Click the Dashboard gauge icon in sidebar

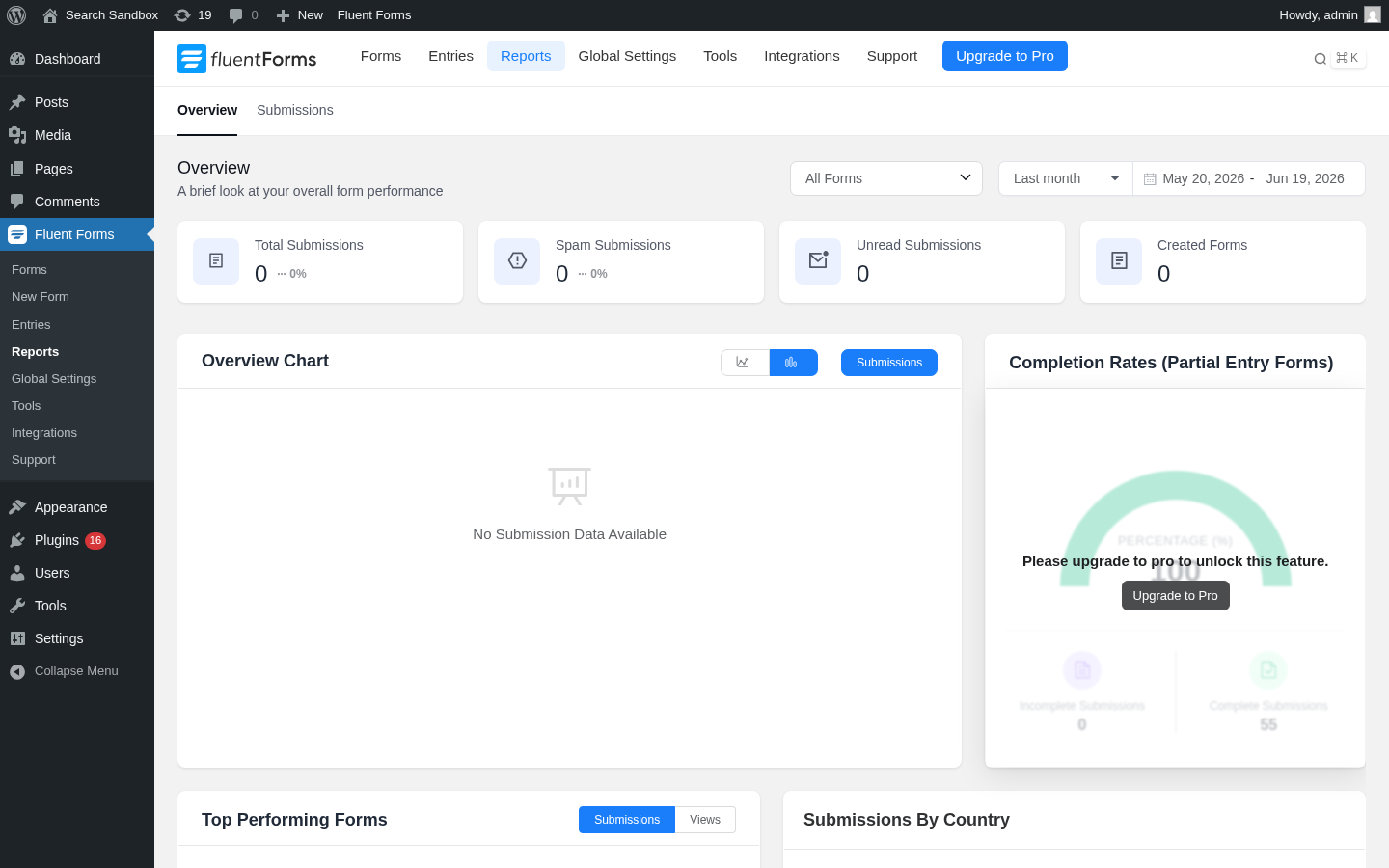tap(17, 59)
